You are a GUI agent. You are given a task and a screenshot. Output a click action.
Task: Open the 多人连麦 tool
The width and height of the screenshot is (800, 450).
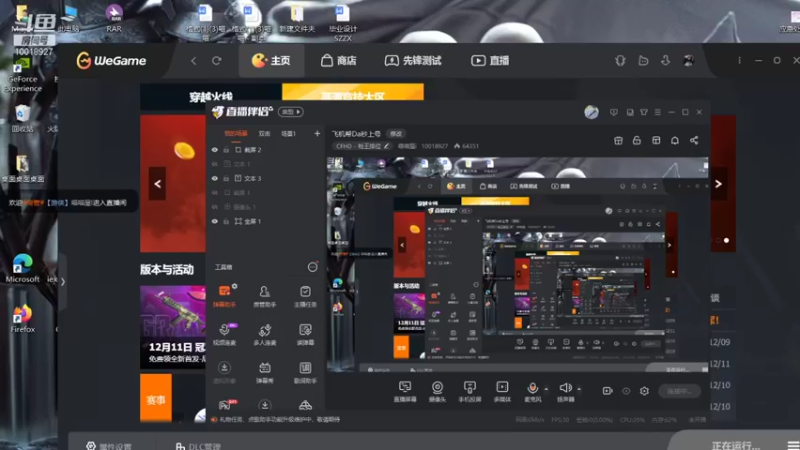point(264,334)
